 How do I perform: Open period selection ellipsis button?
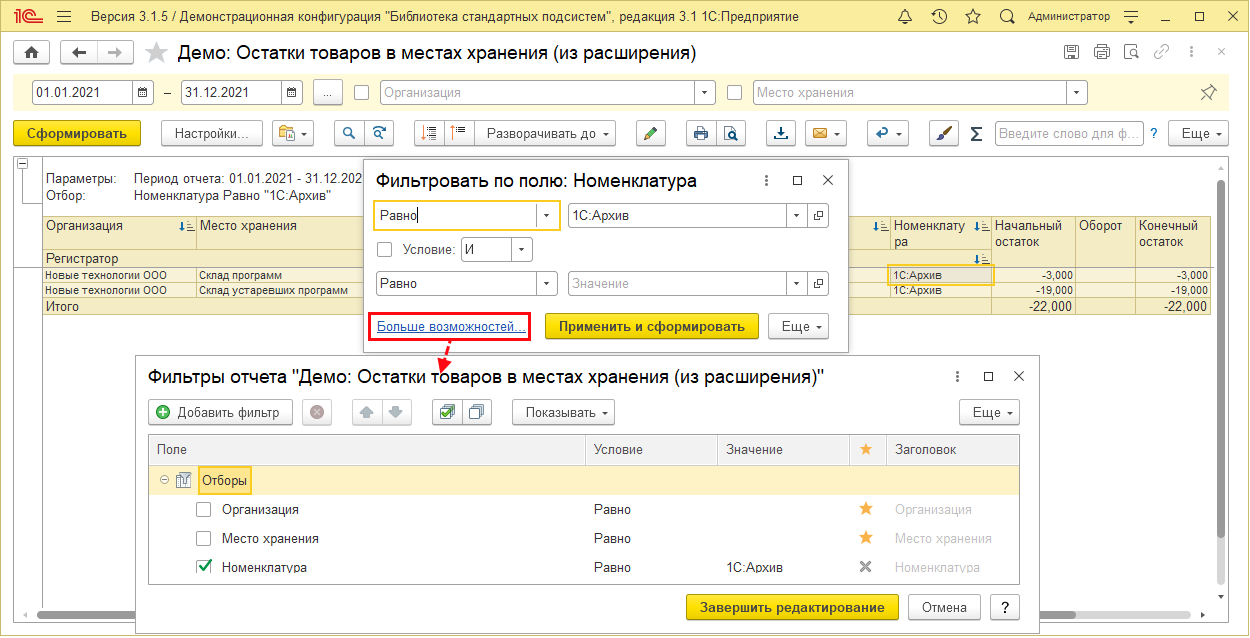pyautogui.click(x=328, y=92)
